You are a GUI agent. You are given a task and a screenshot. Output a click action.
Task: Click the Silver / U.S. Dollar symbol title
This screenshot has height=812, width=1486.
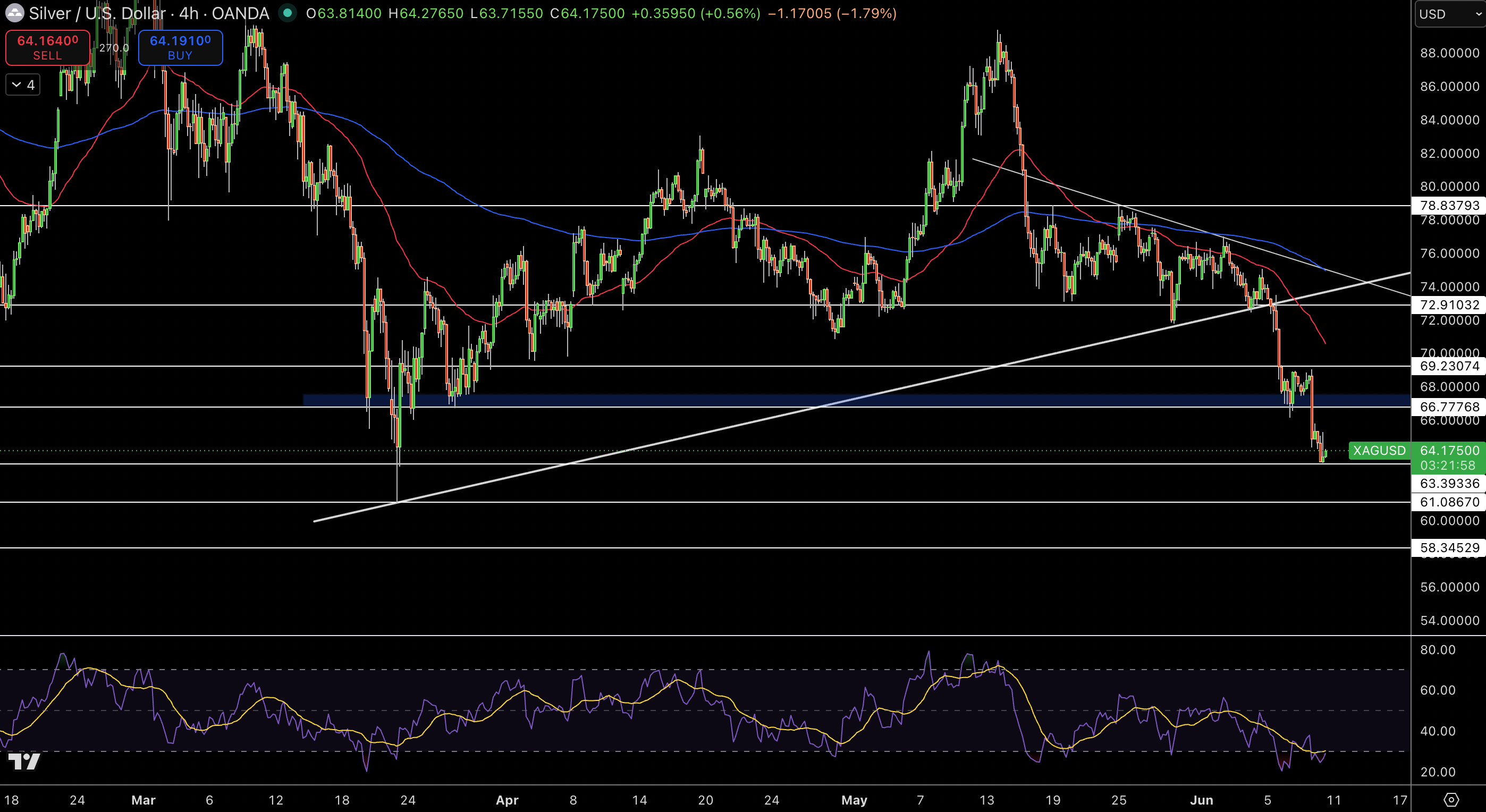[x=97, y=13]
